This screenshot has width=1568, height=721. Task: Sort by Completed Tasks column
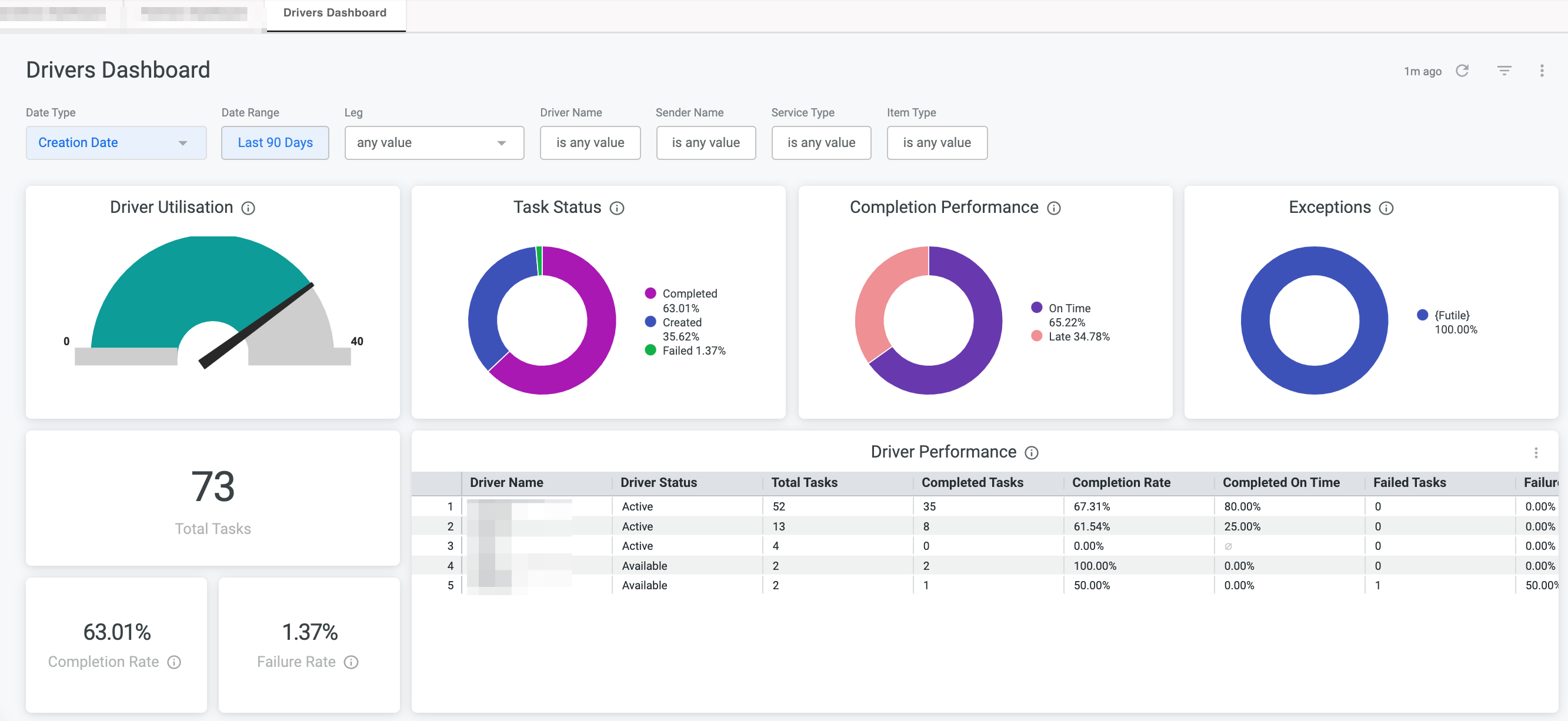point(972,482)
